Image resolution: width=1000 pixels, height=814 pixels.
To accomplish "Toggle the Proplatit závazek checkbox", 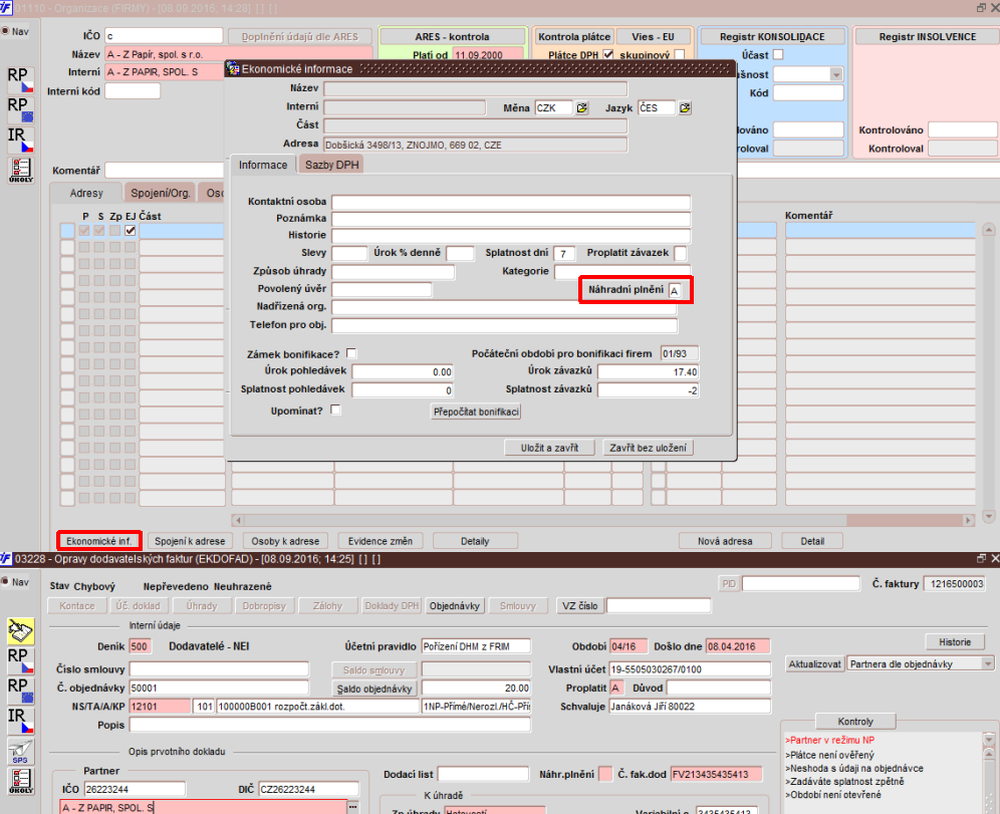I will (680, 253).
